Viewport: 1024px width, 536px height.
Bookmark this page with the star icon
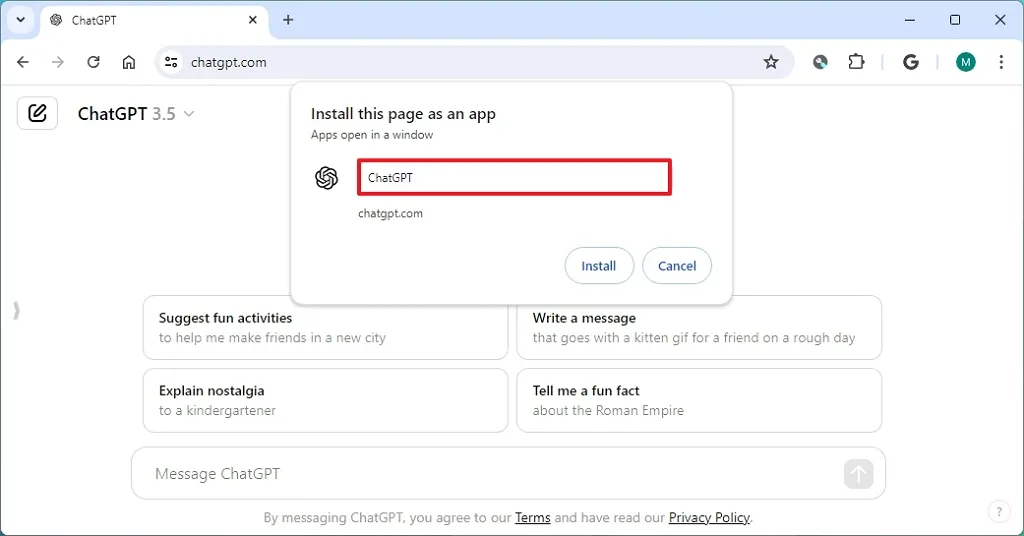coord(771,62)
